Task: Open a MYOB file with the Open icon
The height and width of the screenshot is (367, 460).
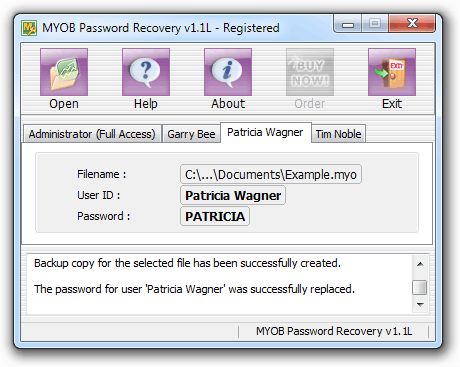Action: [64, 72]
